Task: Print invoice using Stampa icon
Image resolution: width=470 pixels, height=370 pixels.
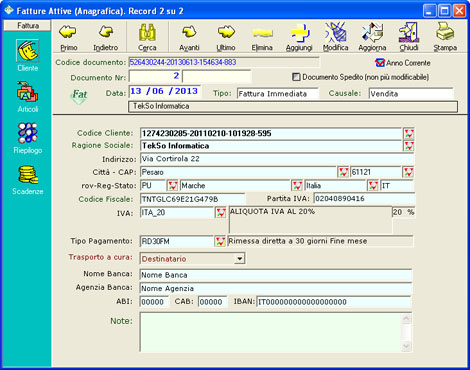Action: click(445, 37)
